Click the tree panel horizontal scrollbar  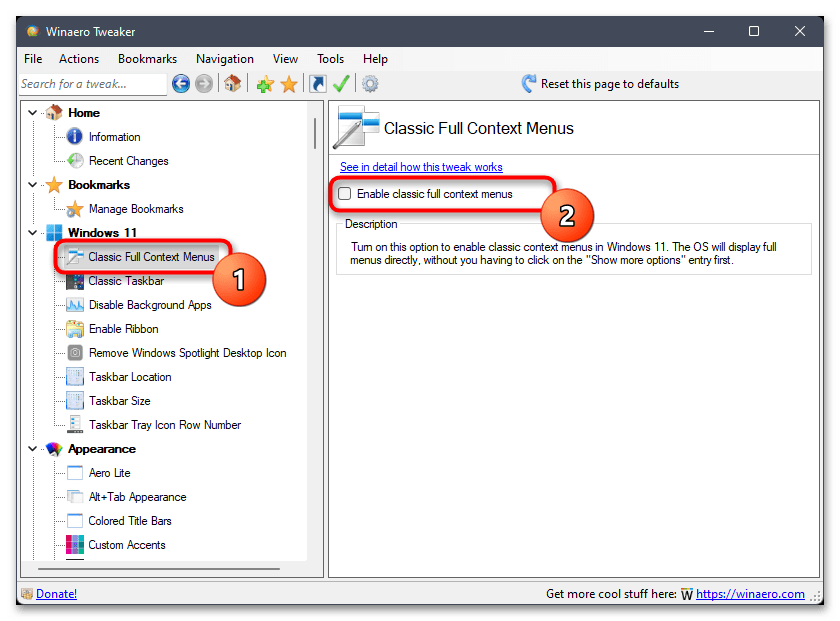(x=159, y=568)
